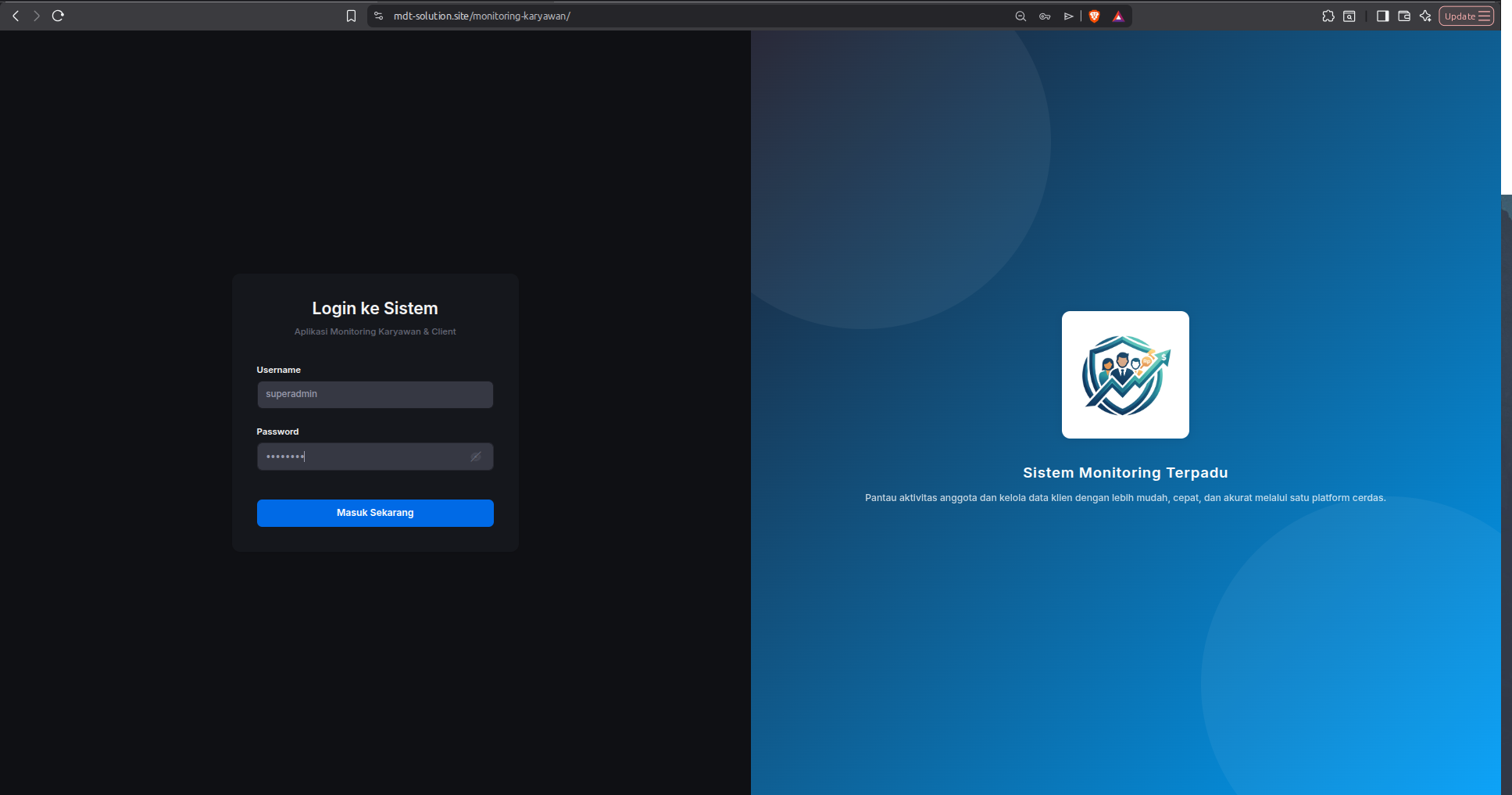Go back to the previous page
1512x795 pixels.
pos(16,16)
